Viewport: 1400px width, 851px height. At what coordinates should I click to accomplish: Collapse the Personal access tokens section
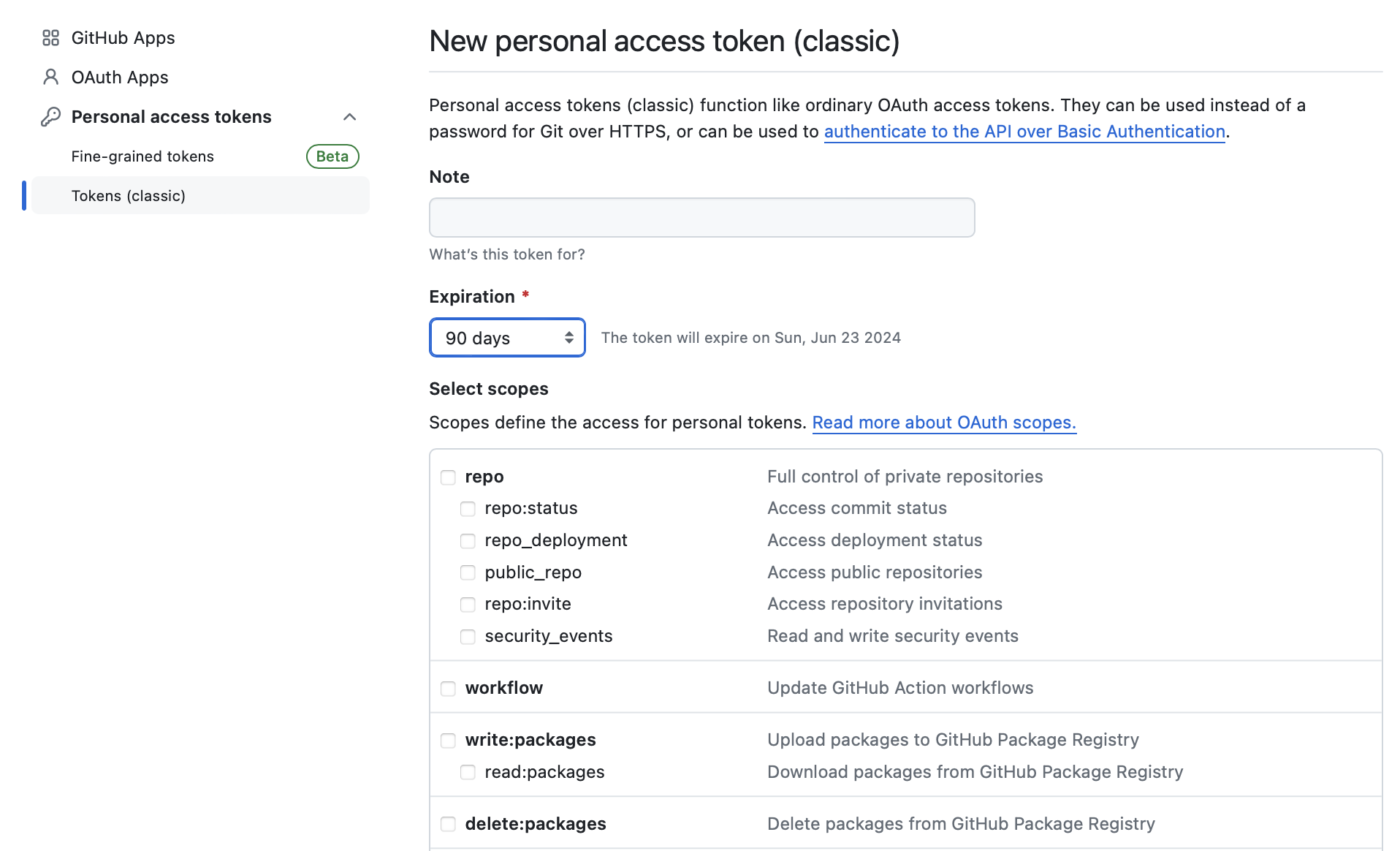[x=349, y=117]
